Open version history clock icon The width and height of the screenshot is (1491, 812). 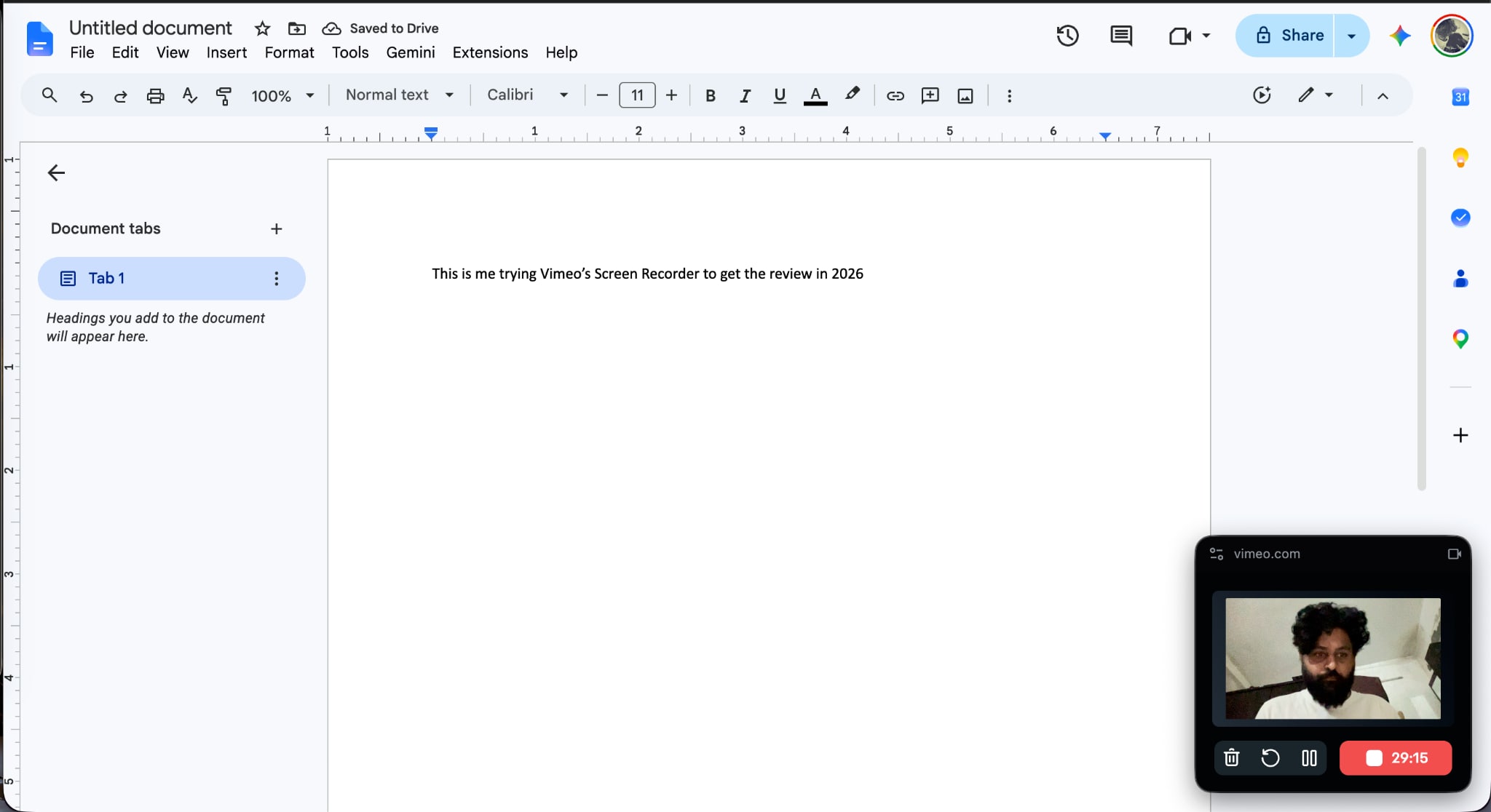click(1067, 36)
